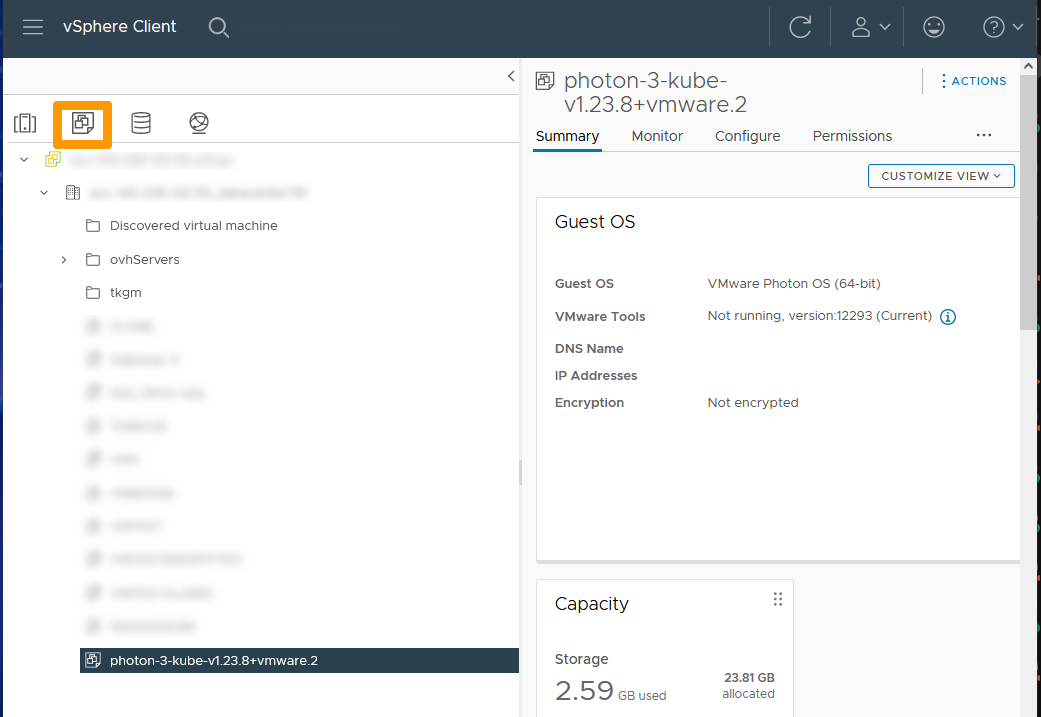1041x717 pixels.
Task: Click the Discovered virtual machine folder icon
Action: 93,226
